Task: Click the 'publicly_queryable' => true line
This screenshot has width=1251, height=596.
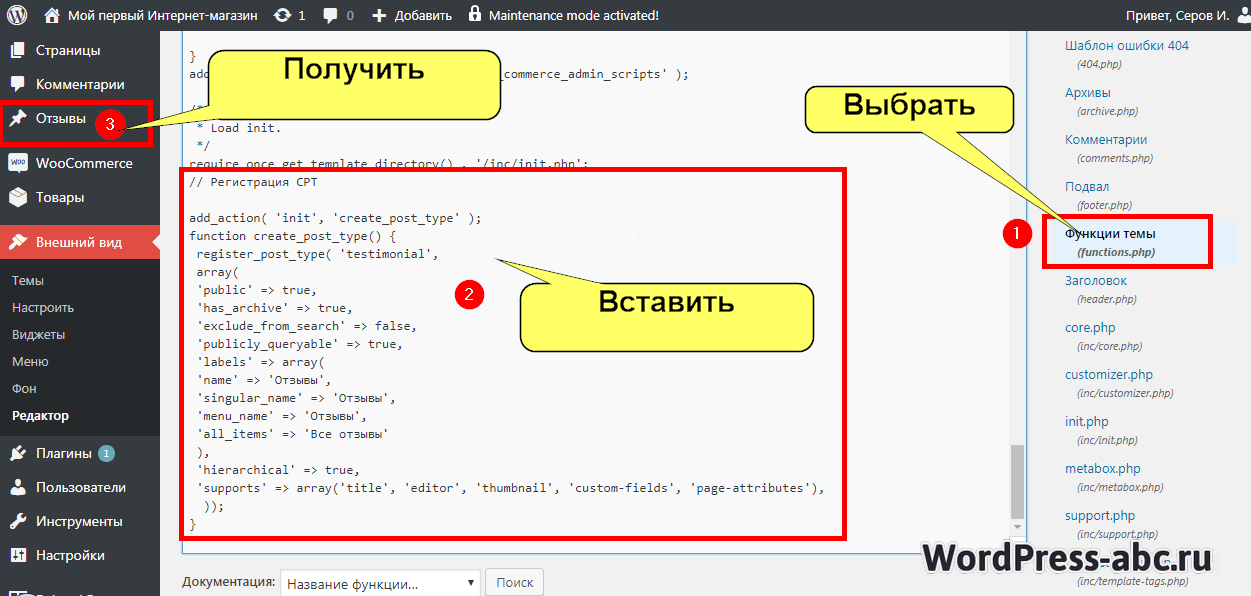Action: [x=299, y=344]
